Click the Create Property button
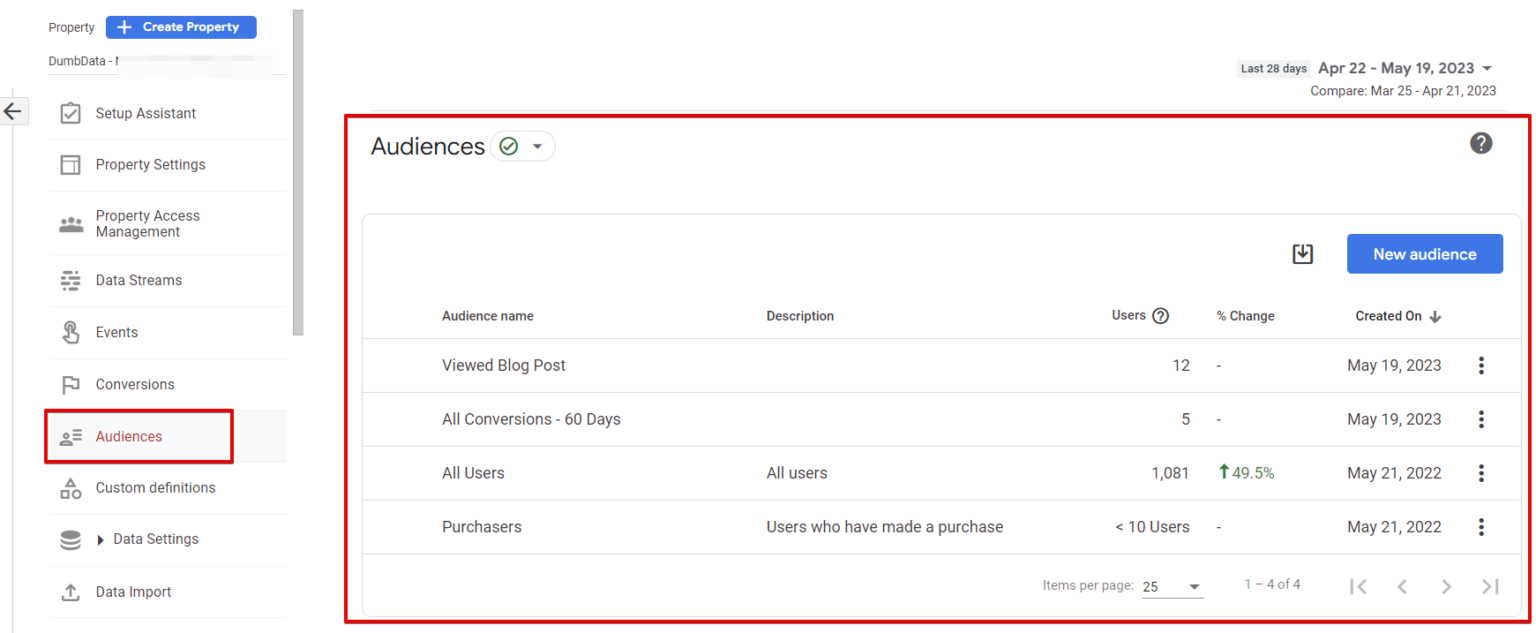Image resolution: width=1536 pixels, height=633 pixels. point(180,26)
